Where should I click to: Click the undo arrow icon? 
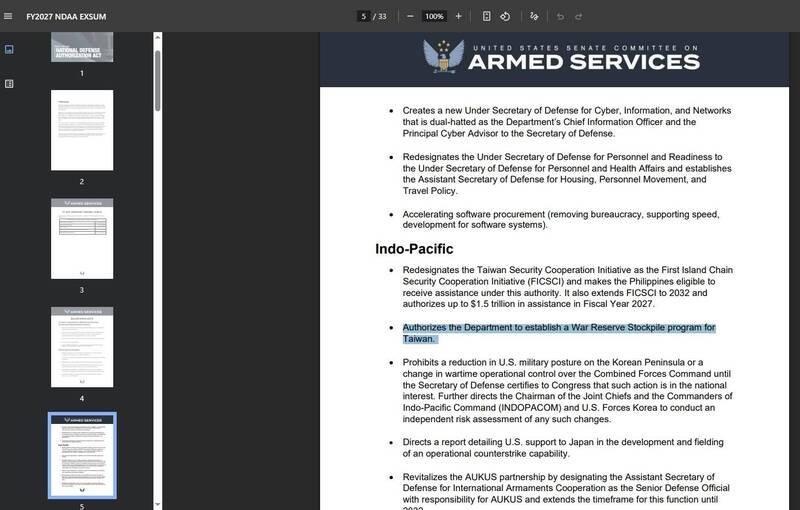560,16
